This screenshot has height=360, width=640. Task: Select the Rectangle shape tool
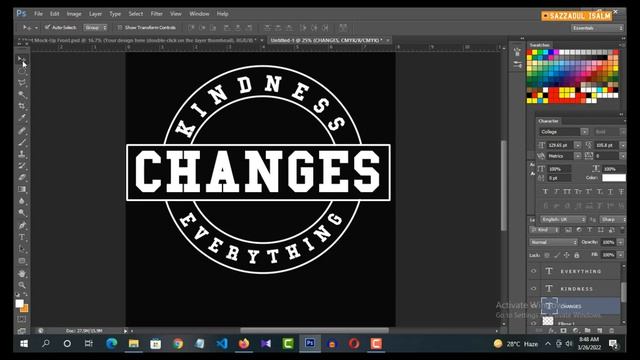tap(22, 261)
